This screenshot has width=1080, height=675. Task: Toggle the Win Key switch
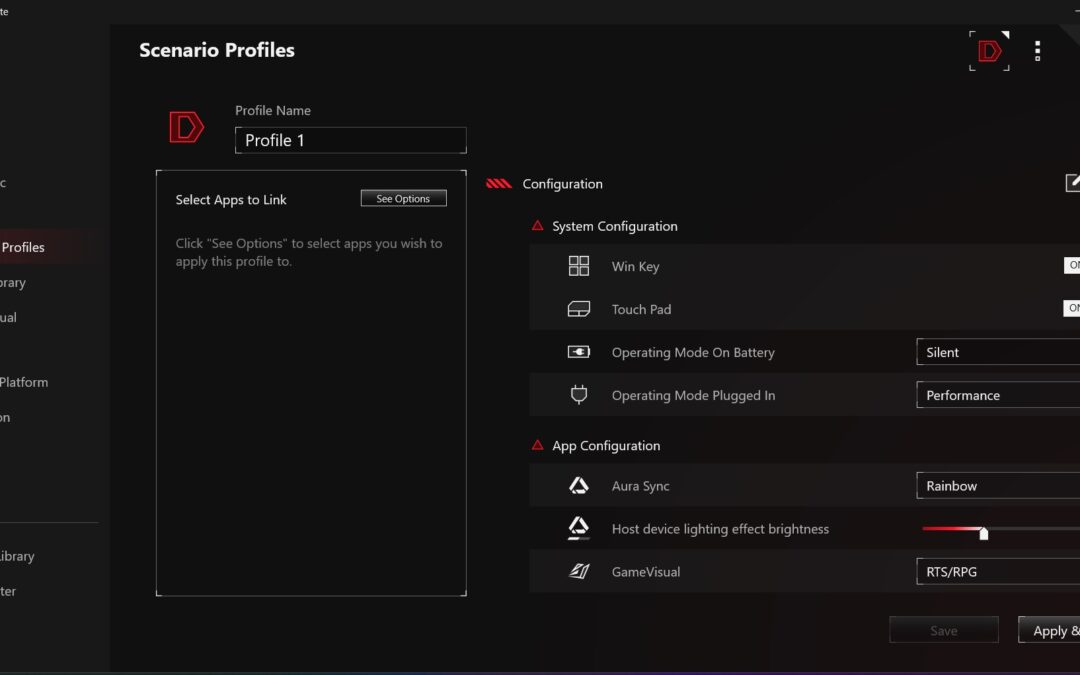tap(1071, 266)
